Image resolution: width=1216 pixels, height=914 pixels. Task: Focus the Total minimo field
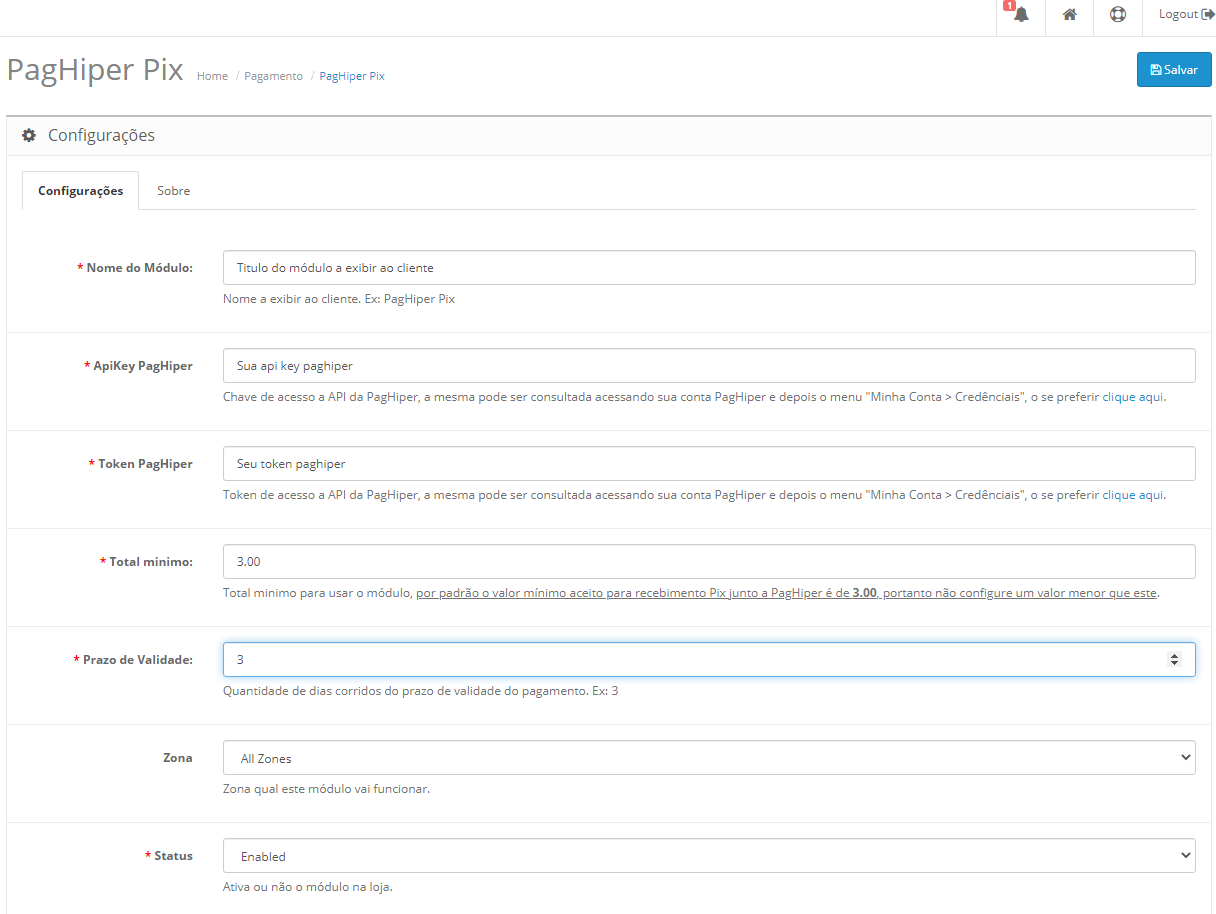point(709,562)
